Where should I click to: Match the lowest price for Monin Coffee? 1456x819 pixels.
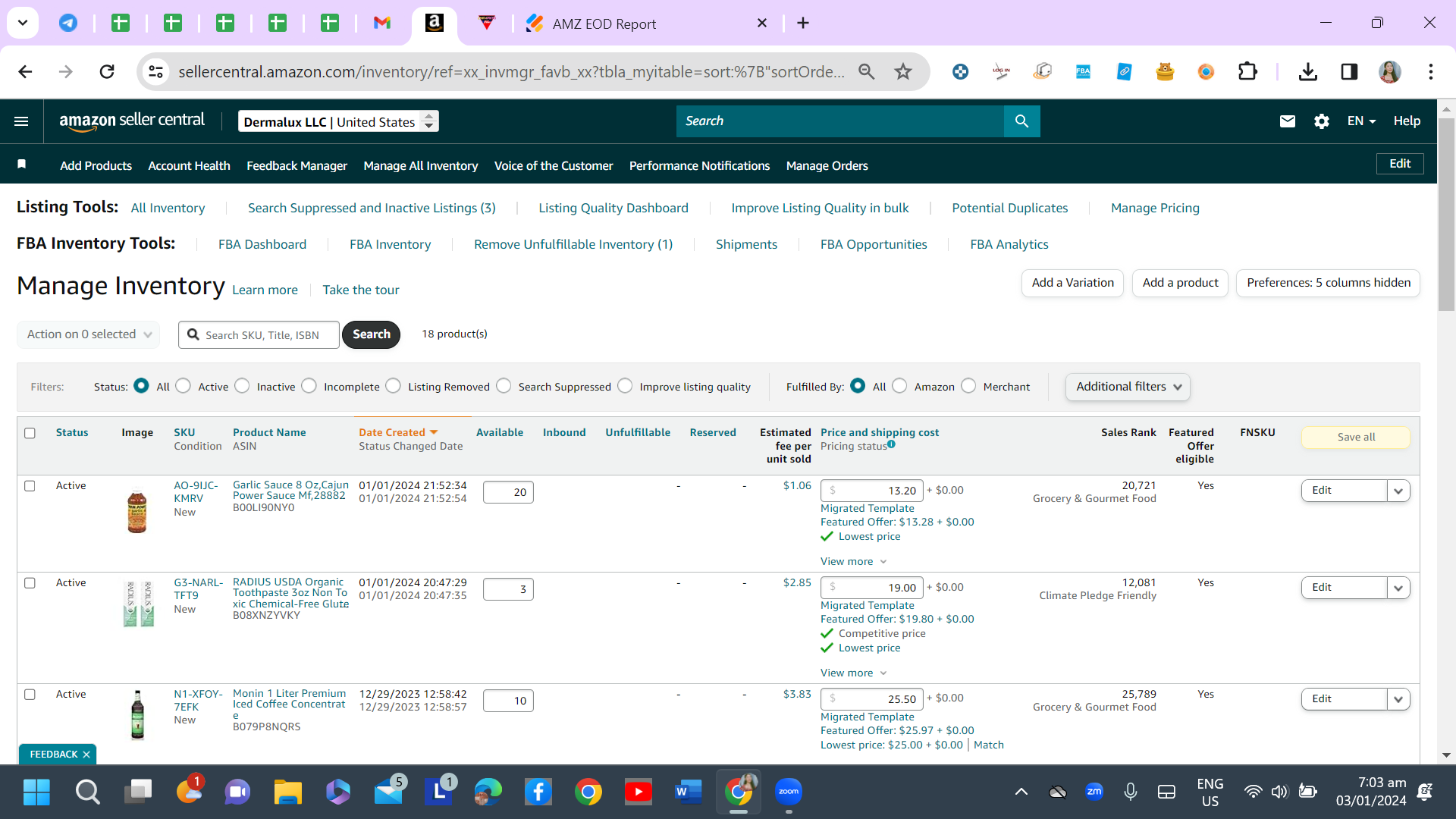point(988,745)
